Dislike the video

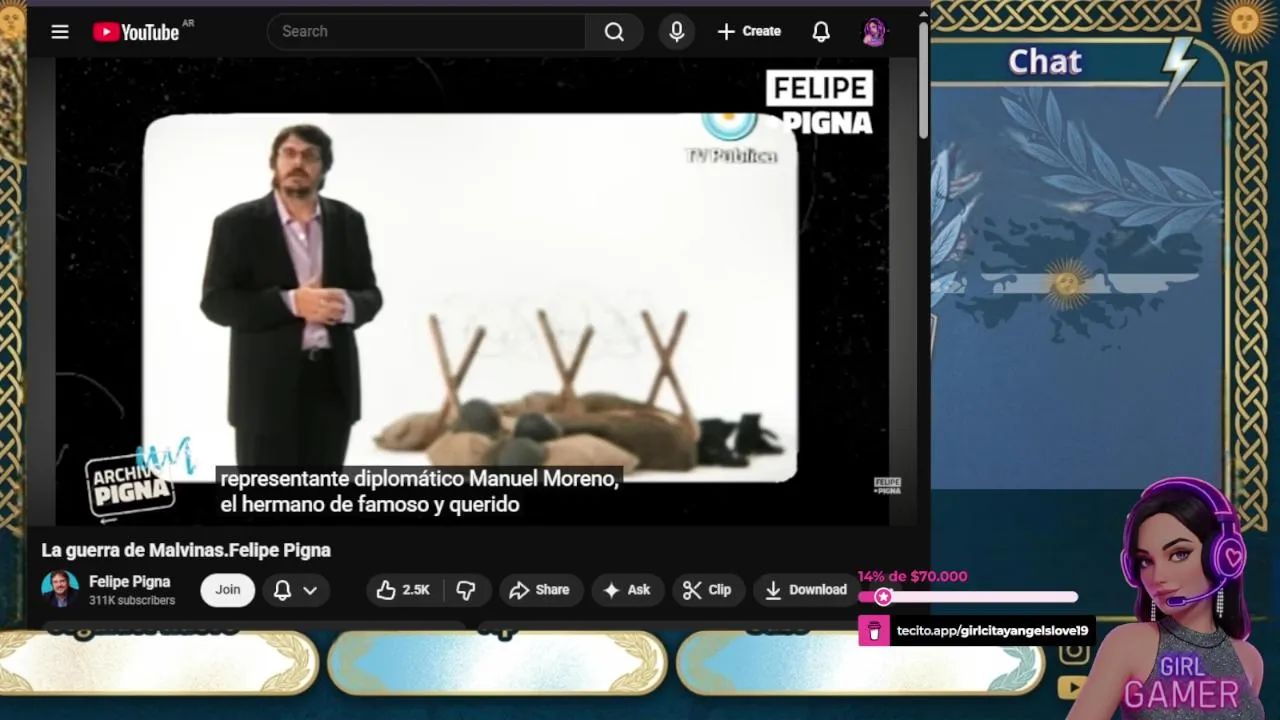pyautogui.click(x=466, y=590)
